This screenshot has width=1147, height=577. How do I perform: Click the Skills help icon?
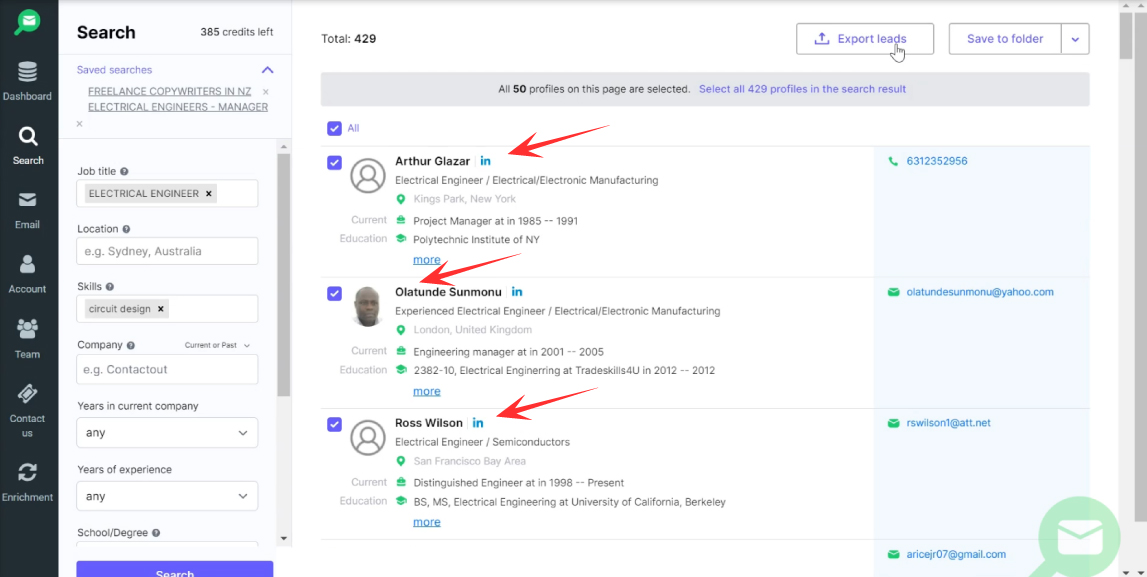[x=110, y=287]
